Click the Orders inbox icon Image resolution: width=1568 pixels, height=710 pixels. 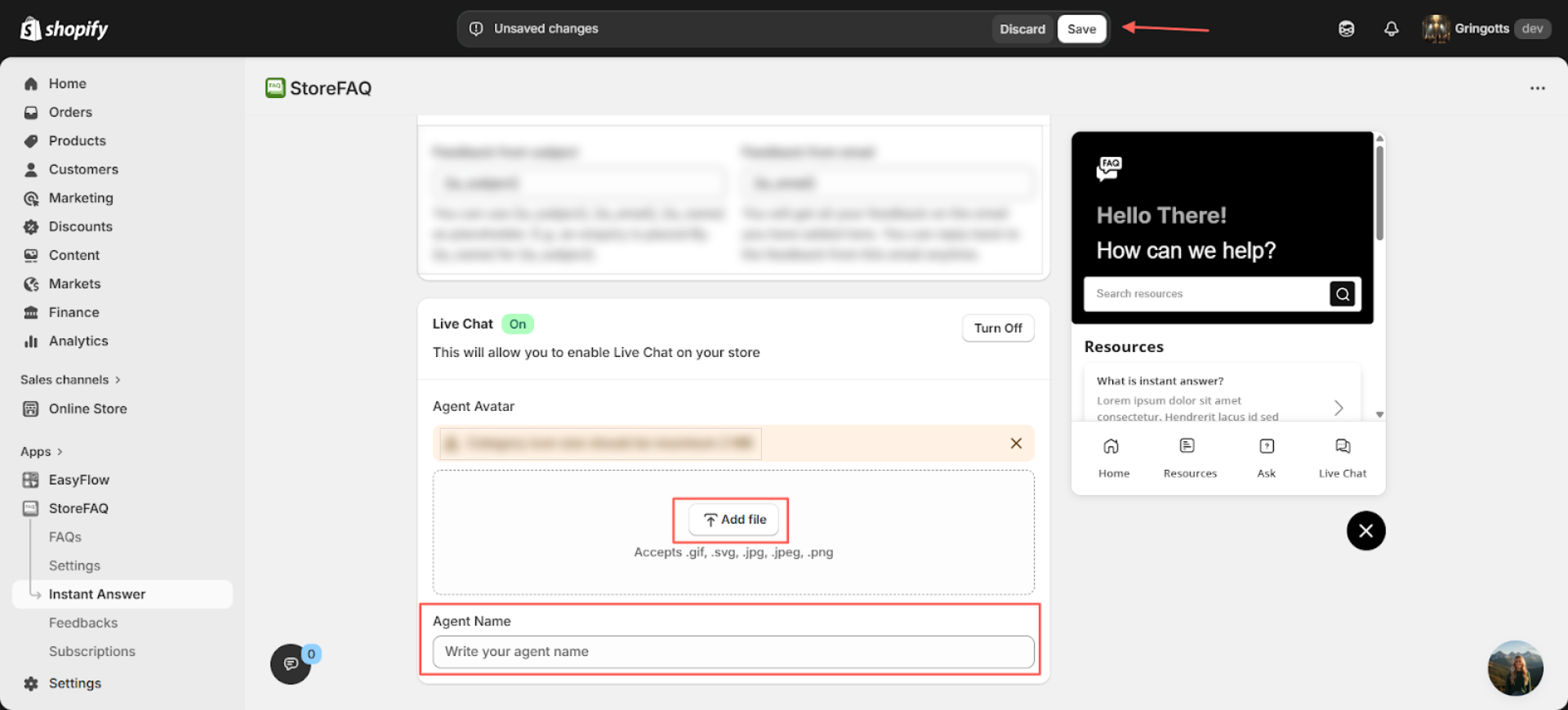[31, 112]
